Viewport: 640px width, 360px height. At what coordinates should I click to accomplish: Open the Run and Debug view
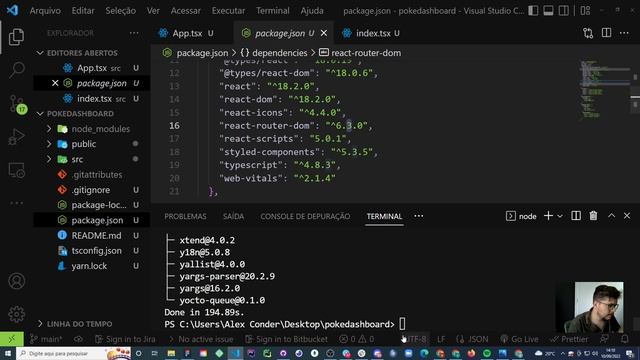[x=16, y=137]
